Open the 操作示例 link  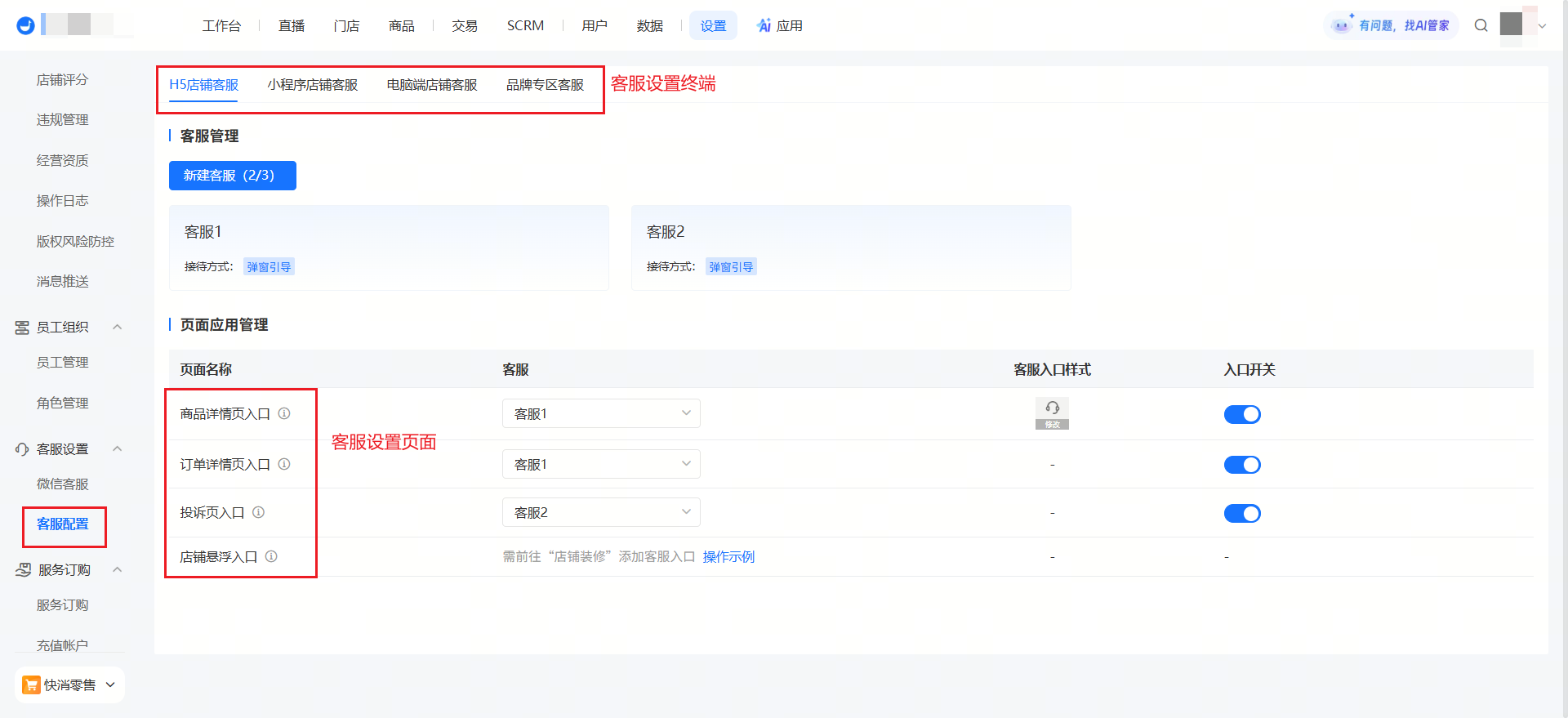pos(728,556)
